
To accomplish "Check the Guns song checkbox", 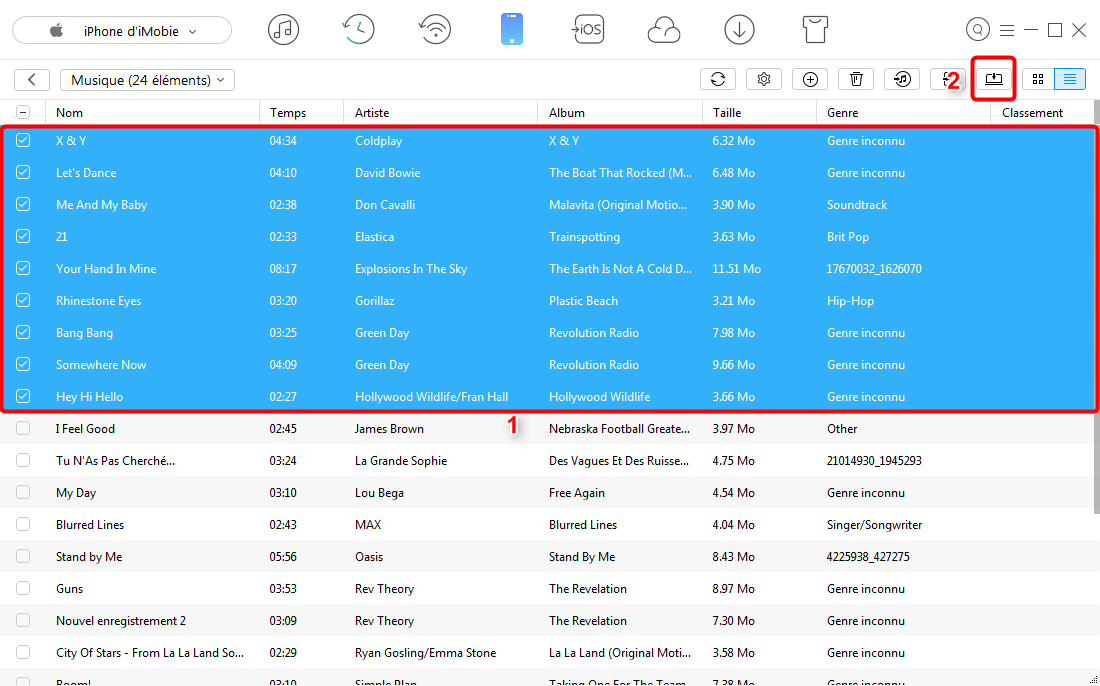I will pyautogui.click(x=23, y=589).
